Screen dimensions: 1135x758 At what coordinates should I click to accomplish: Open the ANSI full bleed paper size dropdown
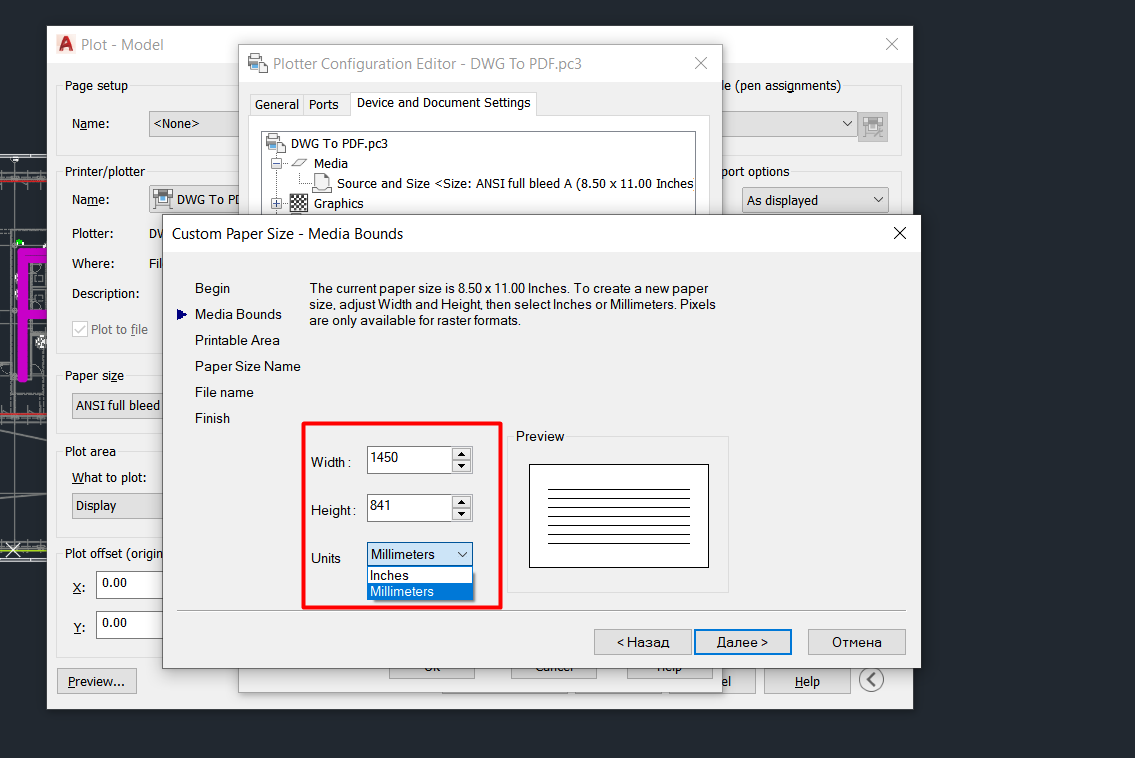(x=117, y=405)
